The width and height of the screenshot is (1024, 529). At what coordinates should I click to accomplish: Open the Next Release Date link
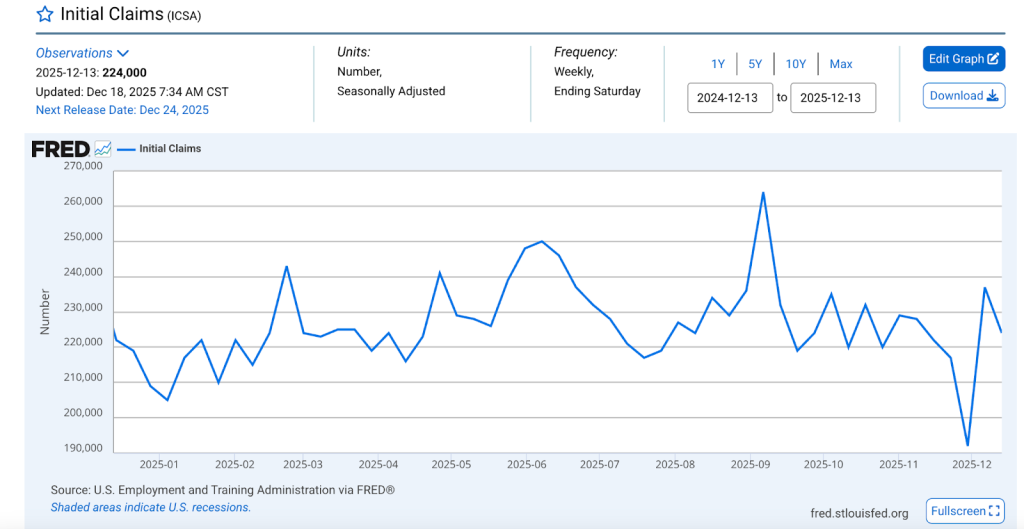[122, 110]
